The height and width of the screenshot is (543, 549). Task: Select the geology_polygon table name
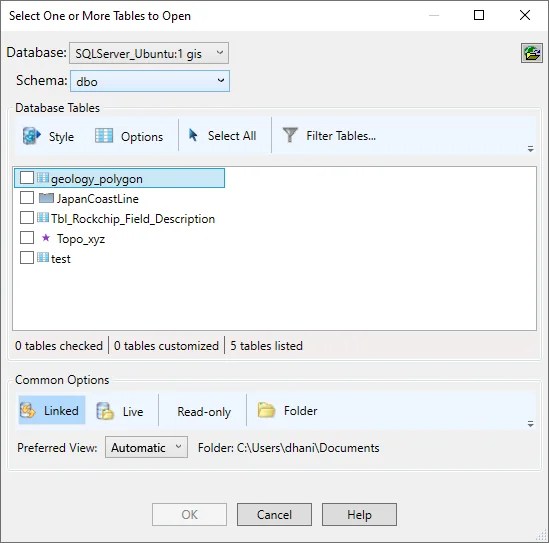(97, 179)
